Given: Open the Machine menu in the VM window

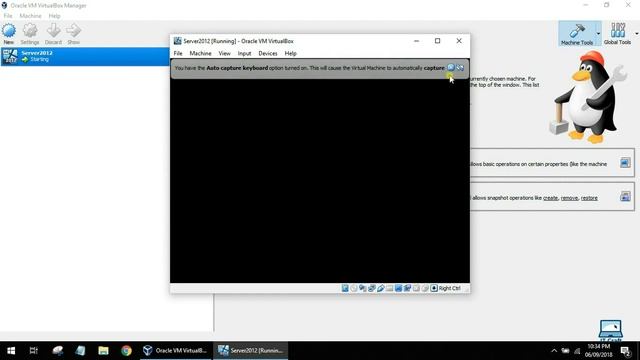Looking at the screenshot, I should tap(200, 53).
